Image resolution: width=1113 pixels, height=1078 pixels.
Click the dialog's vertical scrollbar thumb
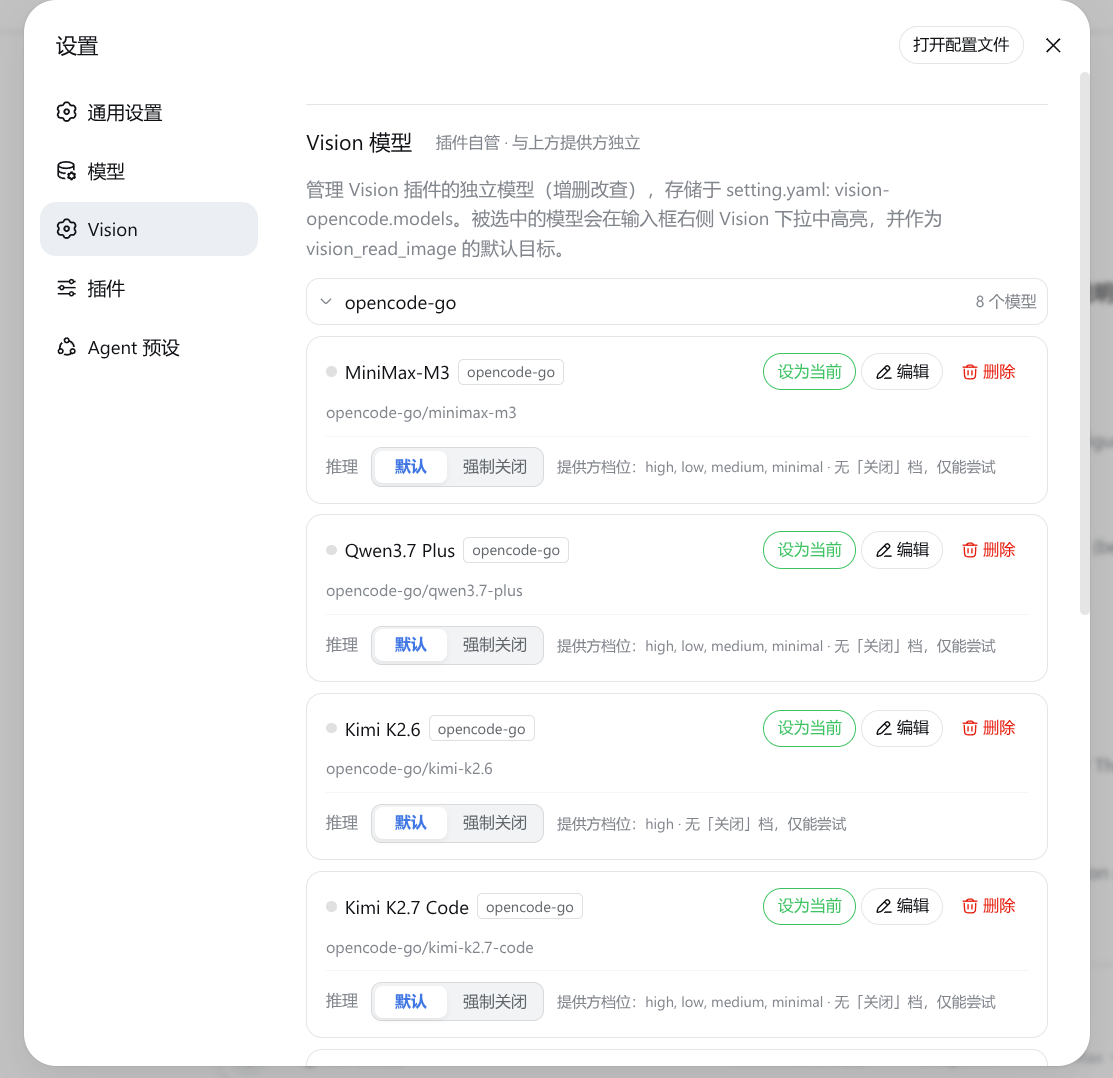click(x=1084, y=343)
